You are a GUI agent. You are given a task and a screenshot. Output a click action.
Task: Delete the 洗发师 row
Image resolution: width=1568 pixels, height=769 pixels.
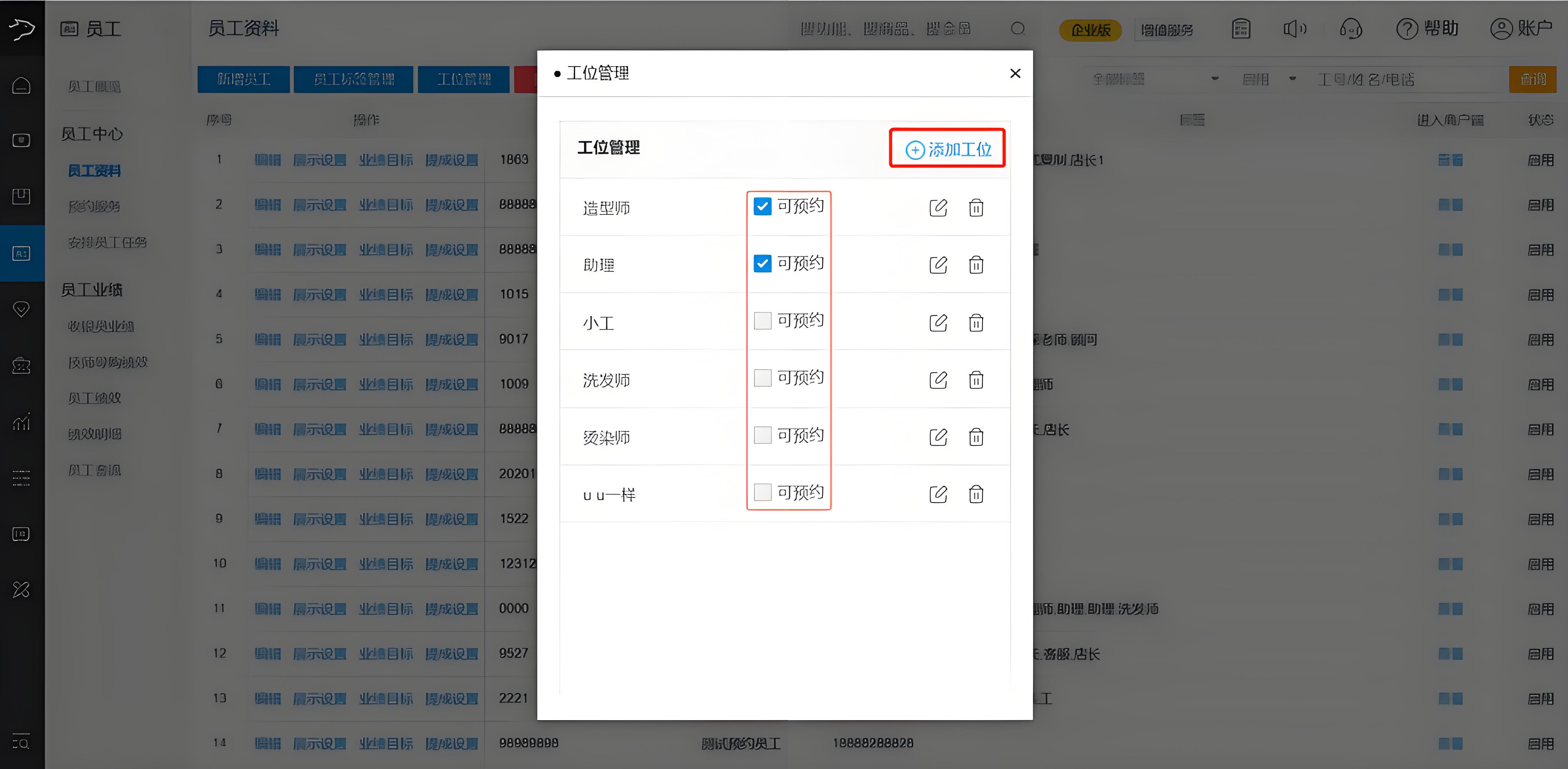point(976,380)
